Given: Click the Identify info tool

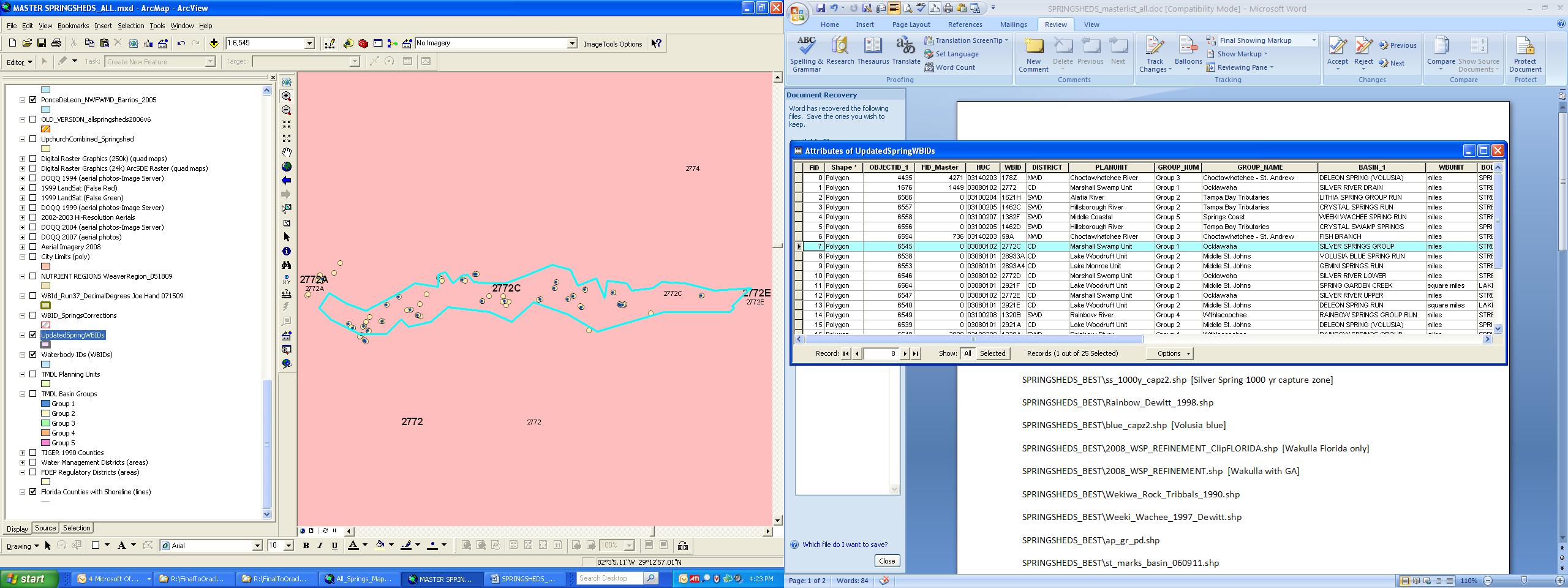Looking at the screenshot, I should tap(286, 251).
